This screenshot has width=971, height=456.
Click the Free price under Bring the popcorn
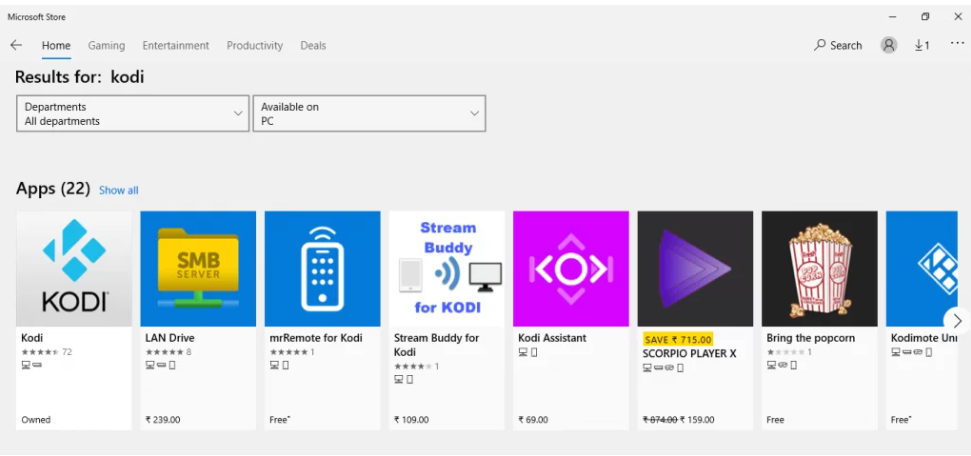775,419
